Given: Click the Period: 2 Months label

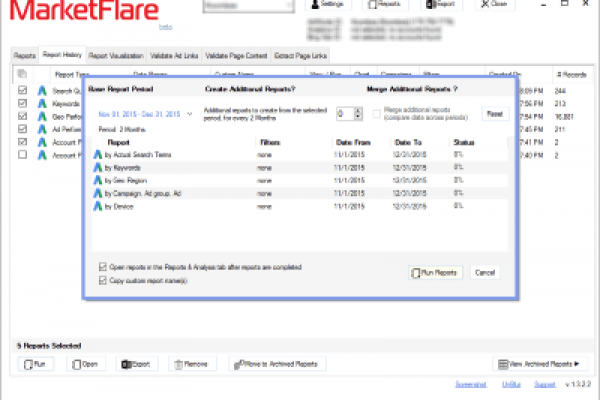Looking at the screenshot, I should point(122,129).
